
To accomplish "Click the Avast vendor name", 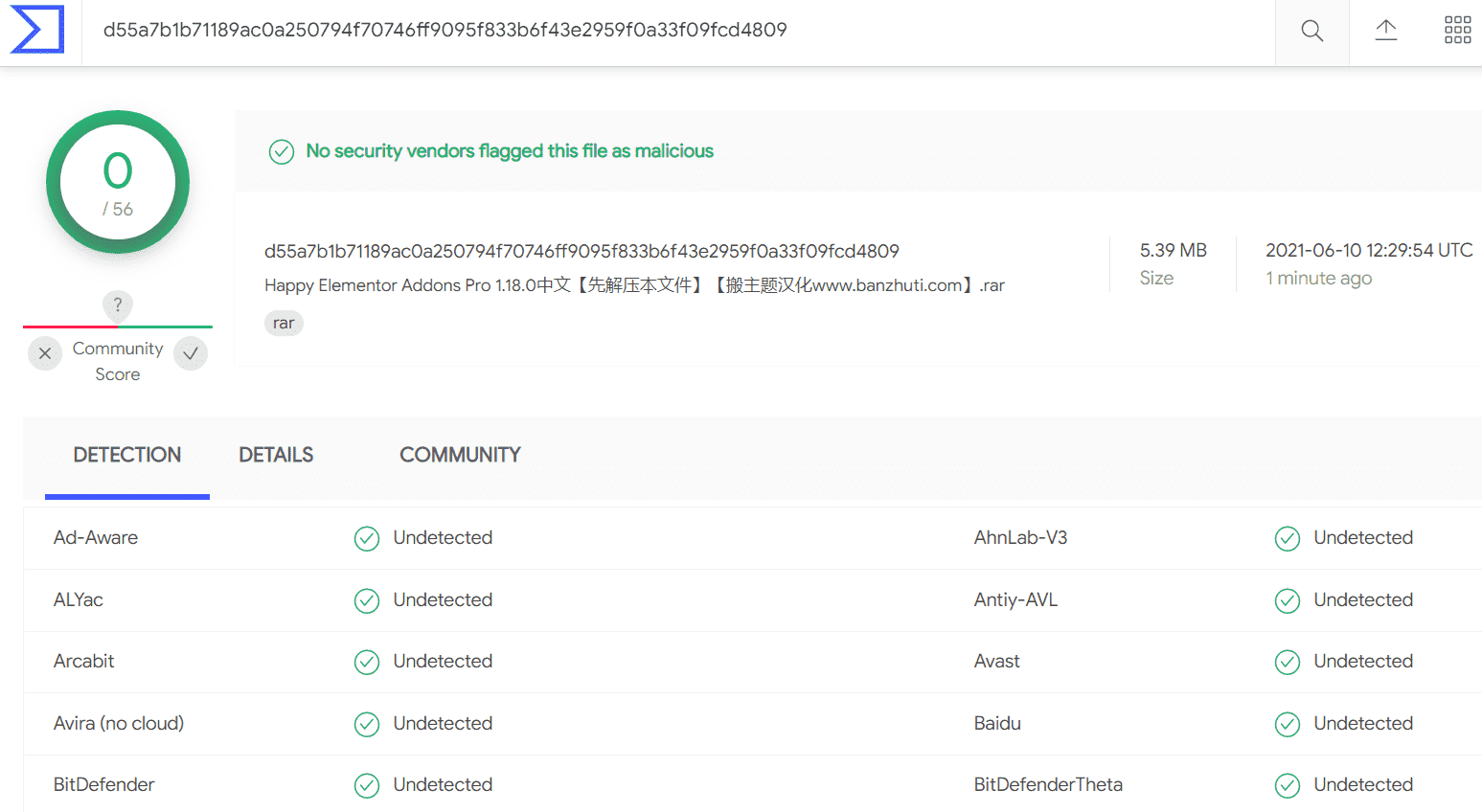I will (x=997, y=662).
